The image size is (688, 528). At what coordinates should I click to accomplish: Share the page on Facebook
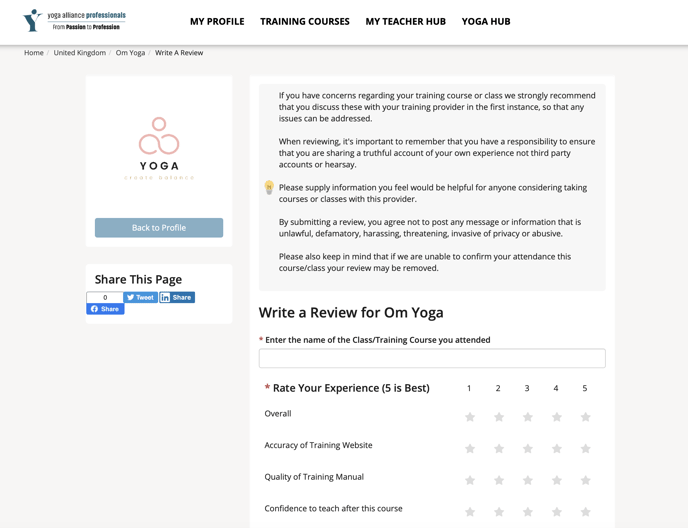[105, 309]
